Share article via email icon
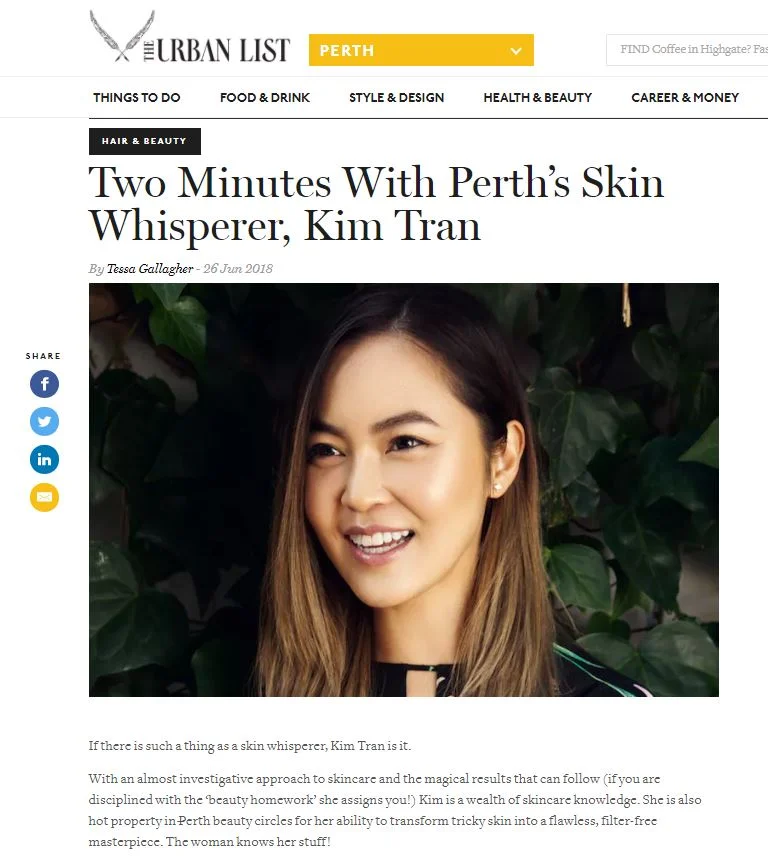 [44, 497]
